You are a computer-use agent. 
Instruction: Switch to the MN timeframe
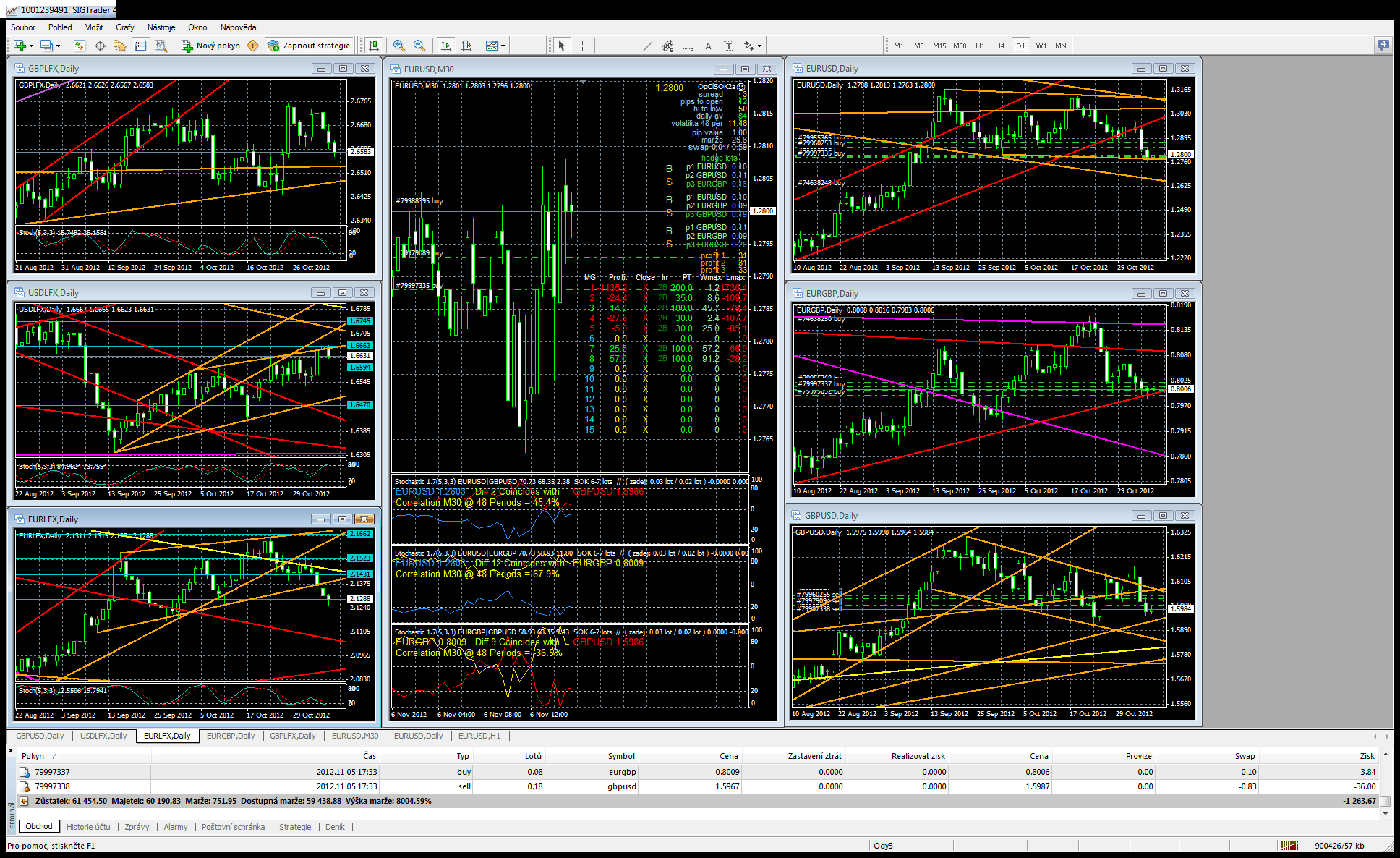1061,46
